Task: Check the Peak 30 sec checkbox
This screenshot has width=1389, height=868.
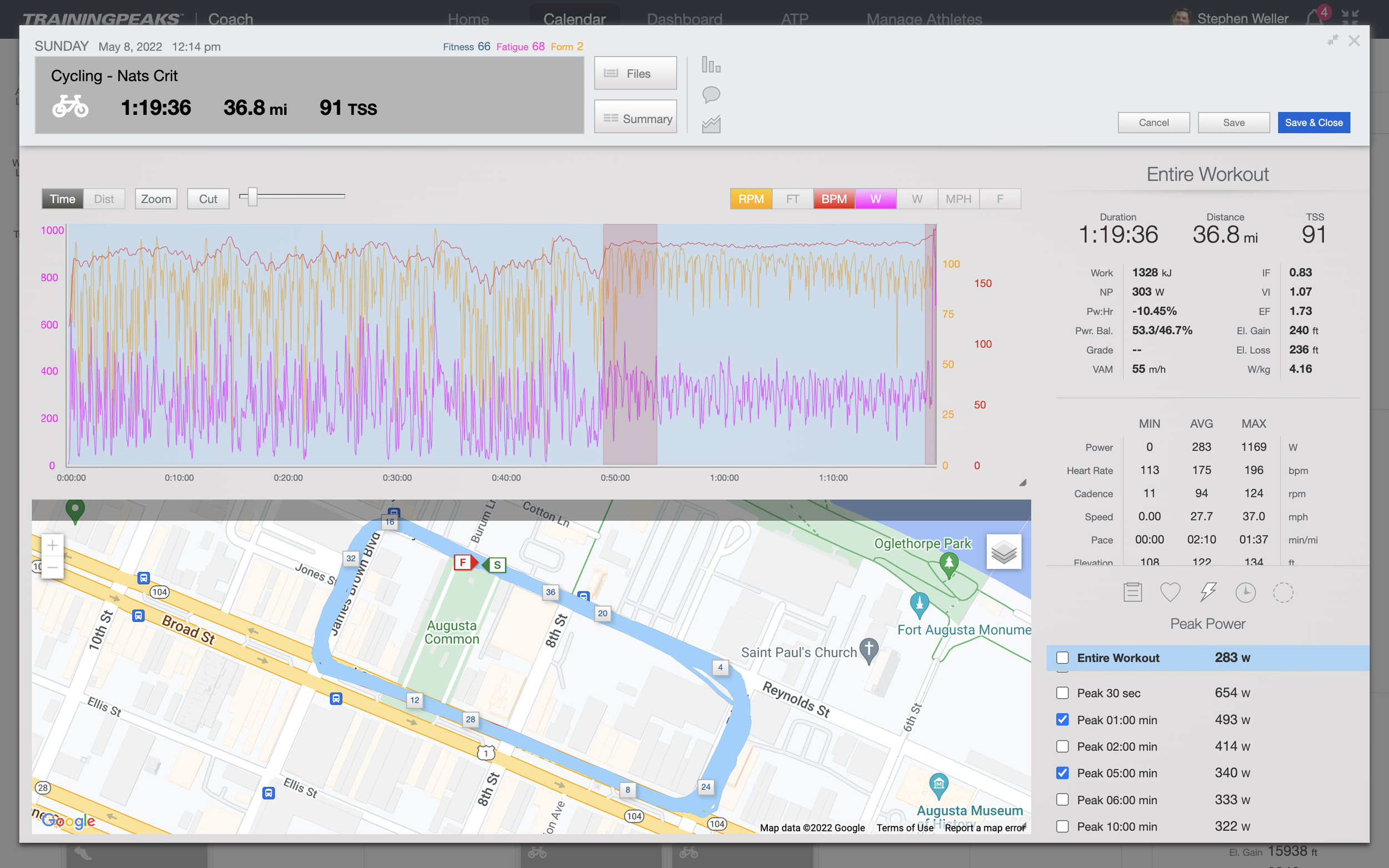Action: pyautogui.click(x=1062, y=693)
